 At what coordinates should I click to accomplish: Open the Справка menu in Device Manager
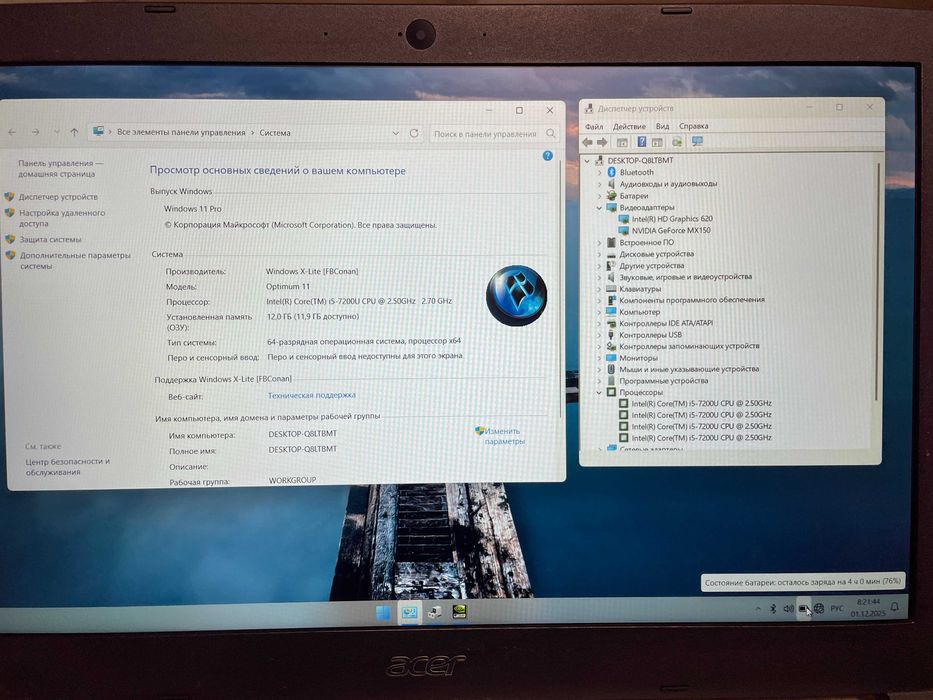tap(693, 126)
